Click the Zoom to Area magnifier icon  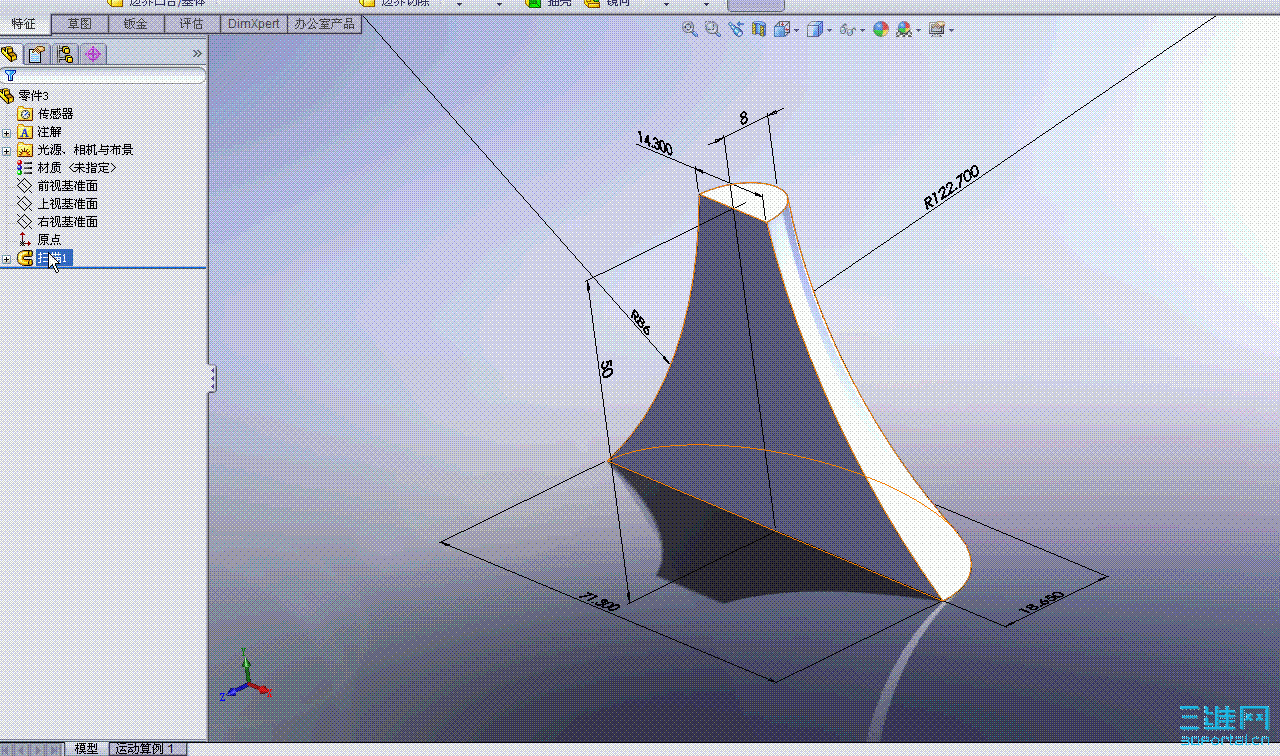coord(712,30)
